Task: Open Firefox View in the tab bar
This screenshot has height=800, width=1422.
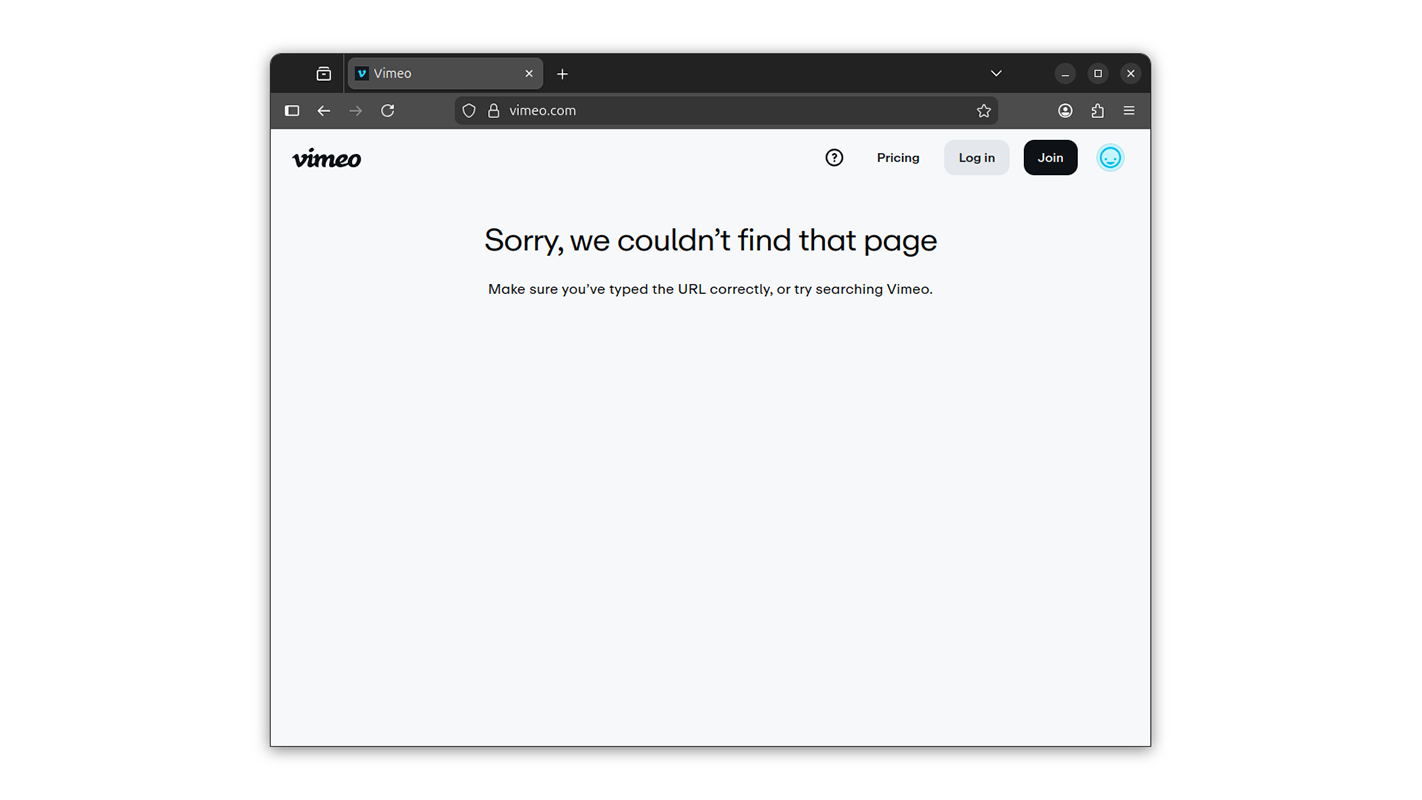Action: (323, 73)
